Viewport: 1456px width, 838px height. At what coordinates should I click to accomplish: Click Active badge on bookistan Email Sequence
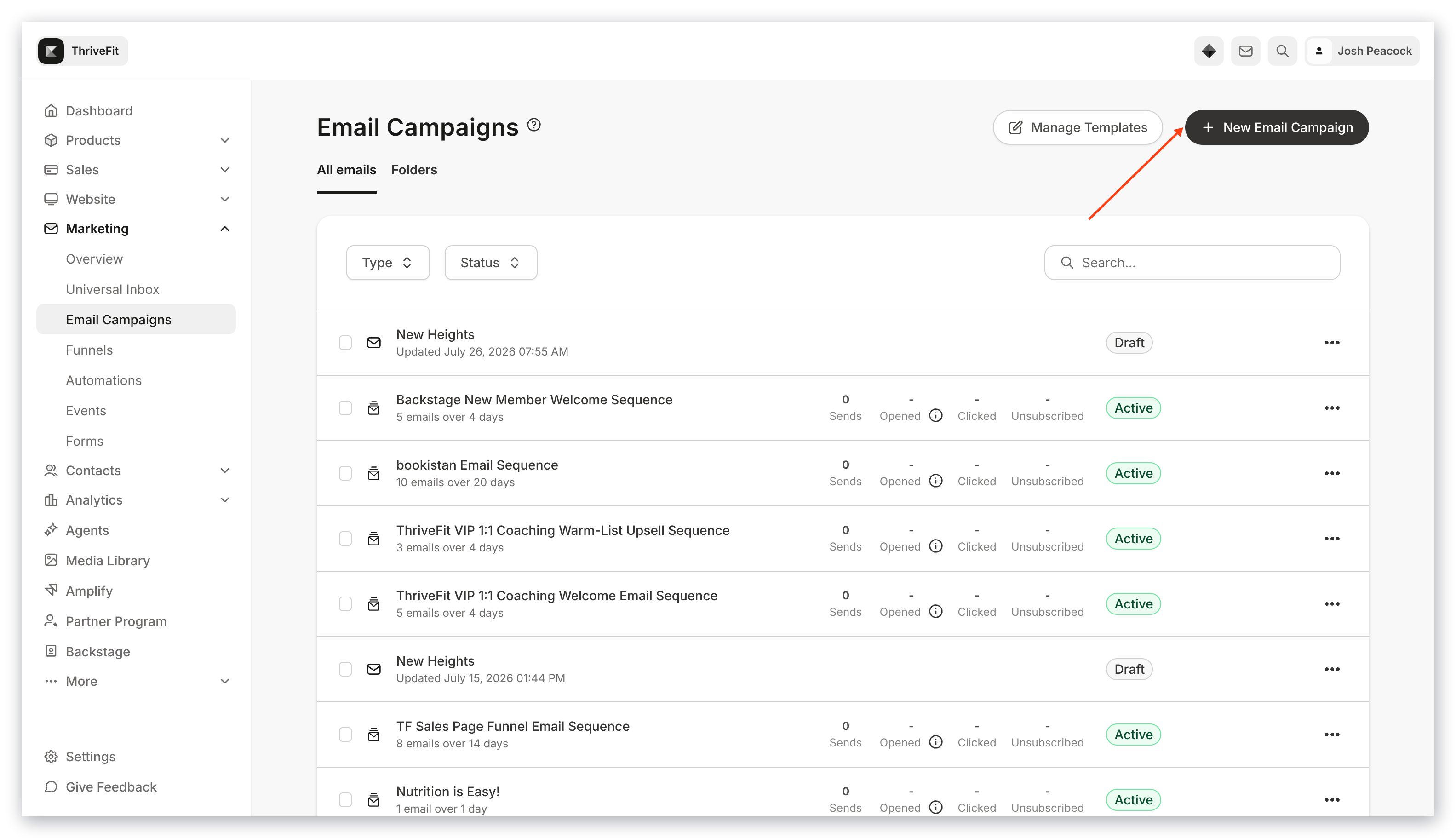pos(1133,474)
